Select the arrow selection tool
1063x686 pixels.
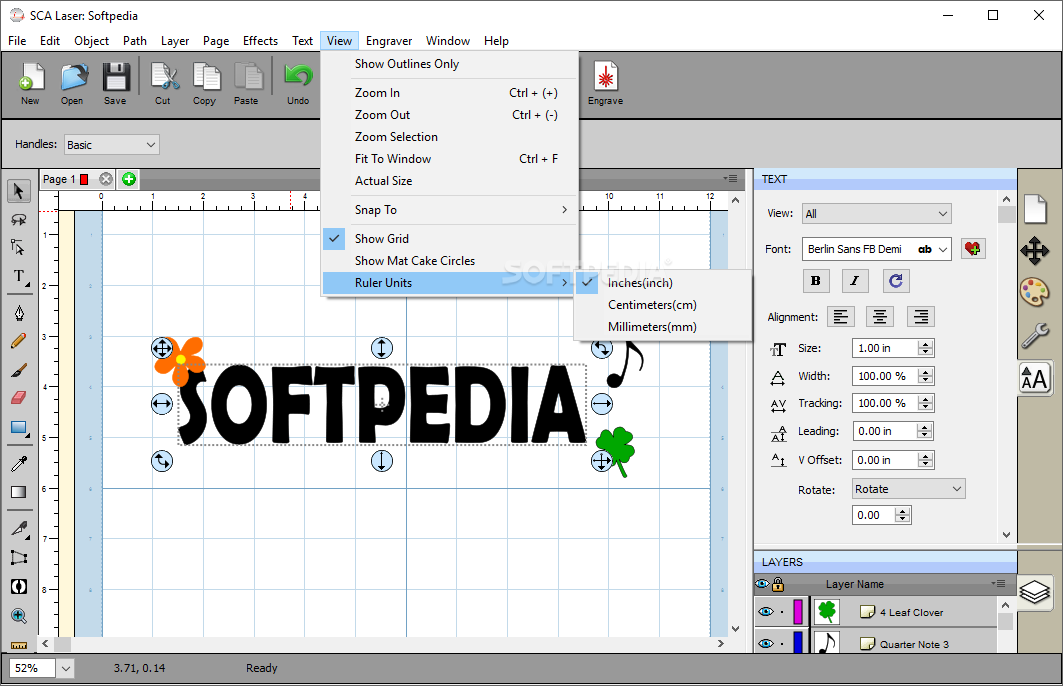pos(19,191)
